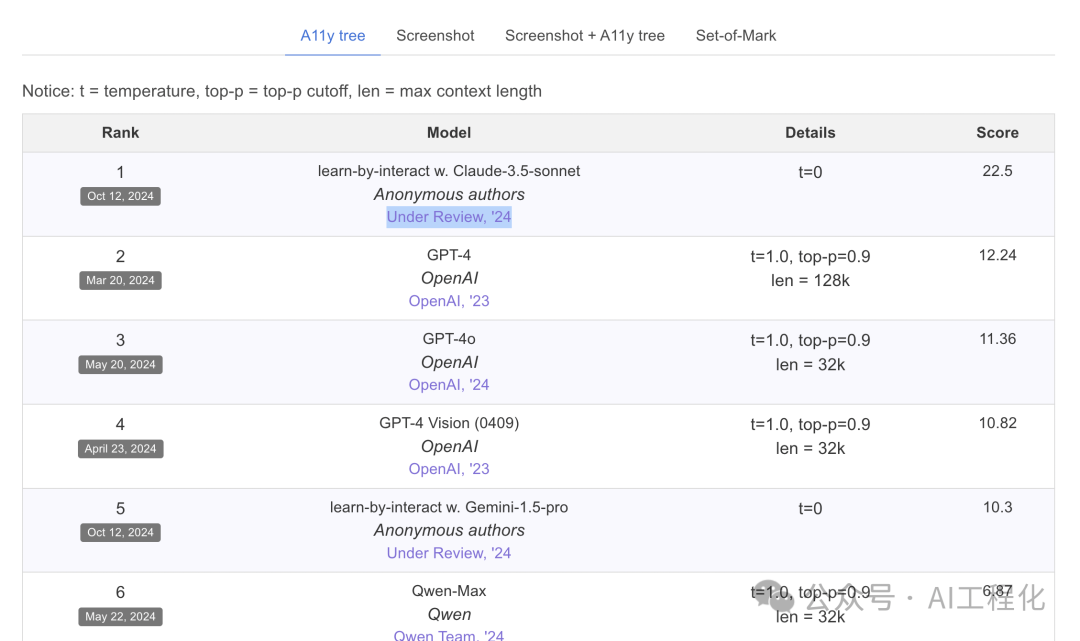1080x641 pixels.
Task: Click the Oct 12, 2024 badge in rank 5
Action: point(121,532)
